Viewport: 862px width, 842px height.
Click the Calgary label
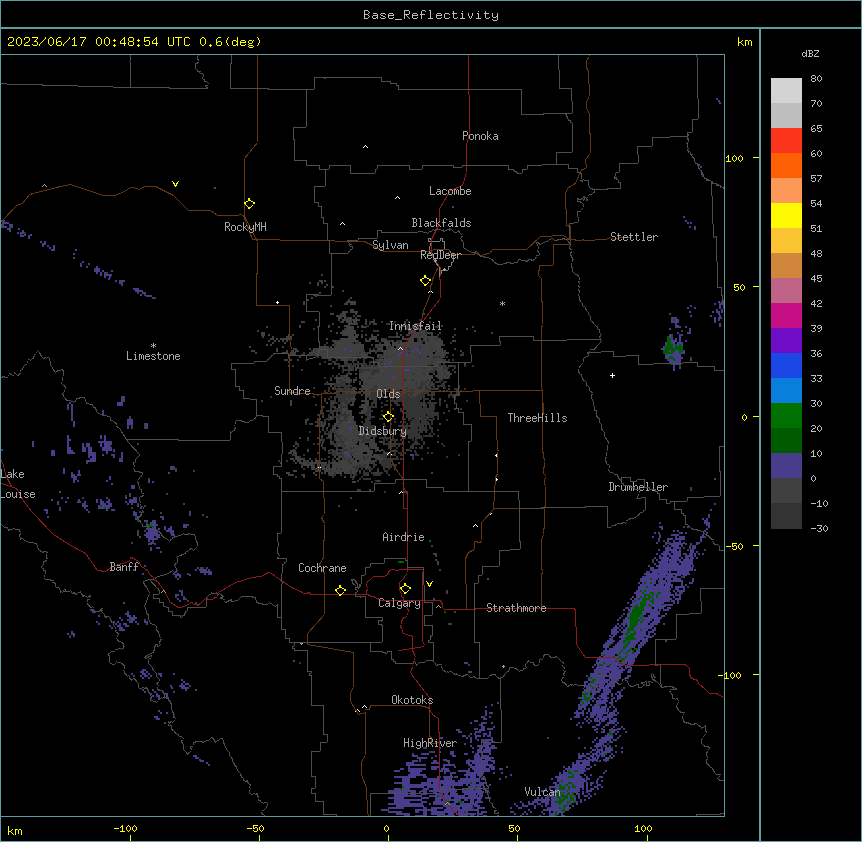click(x=399, y=603)
